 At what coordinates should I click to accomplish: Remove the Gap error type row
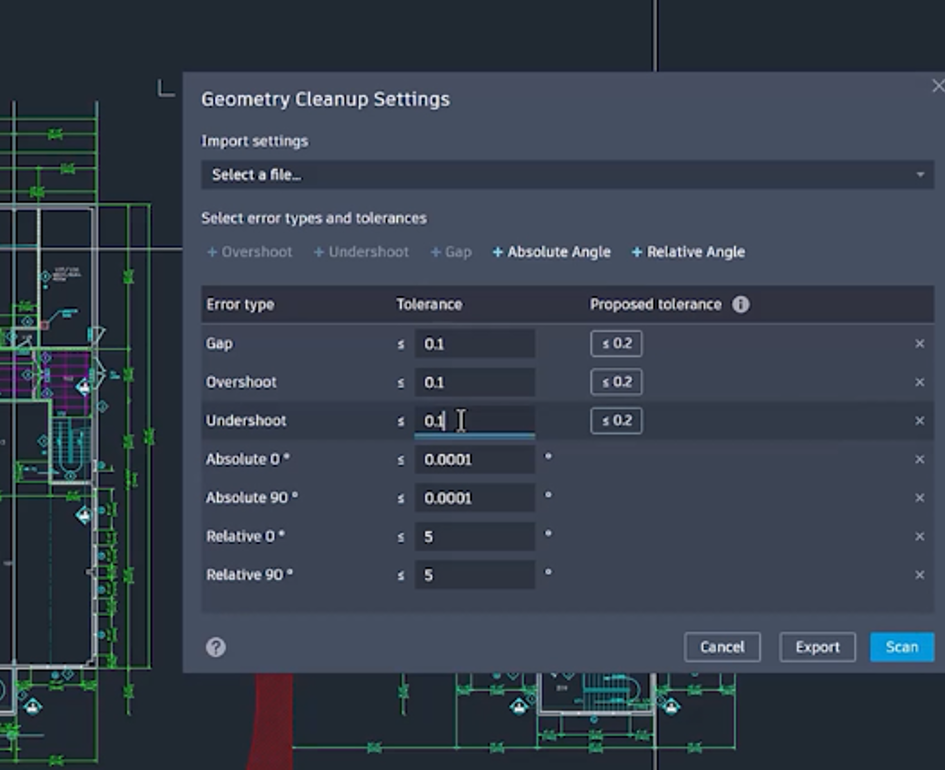(x=919, y=344)
